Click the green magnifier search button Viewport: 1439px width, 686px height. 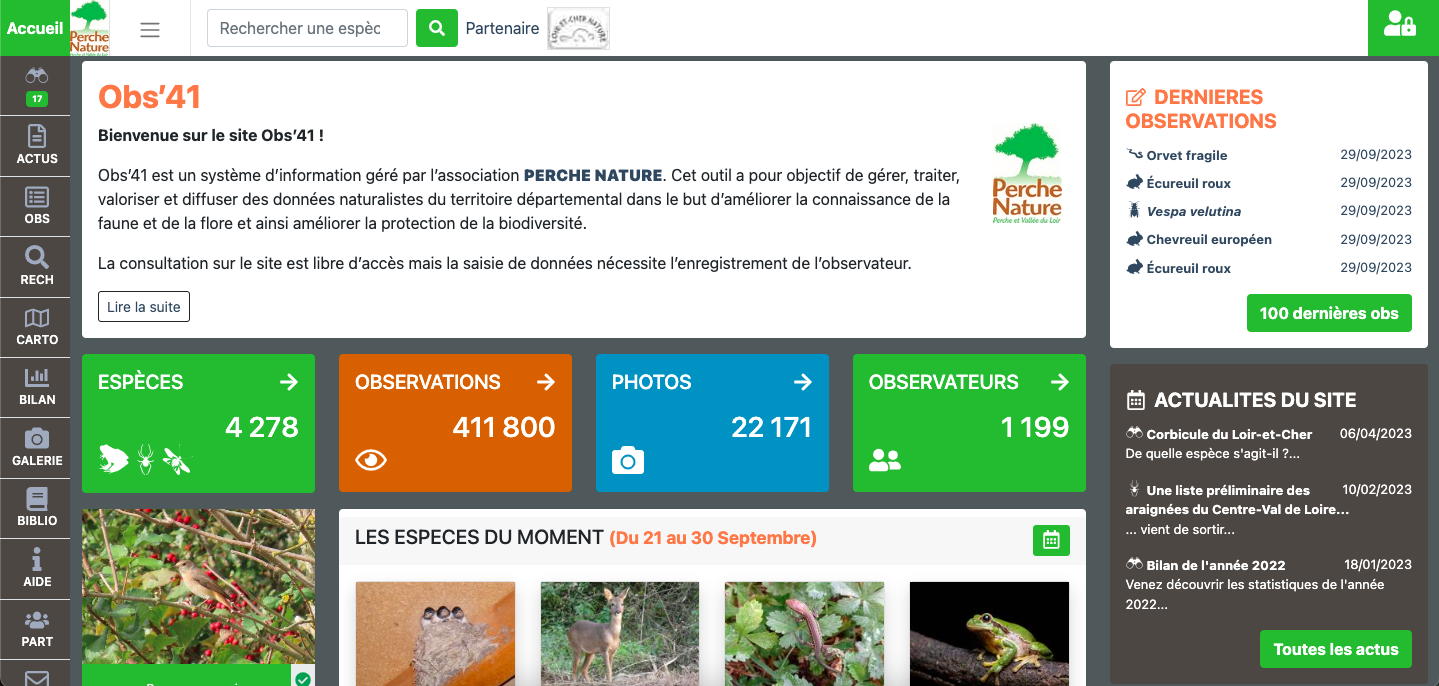coord(437,28)
